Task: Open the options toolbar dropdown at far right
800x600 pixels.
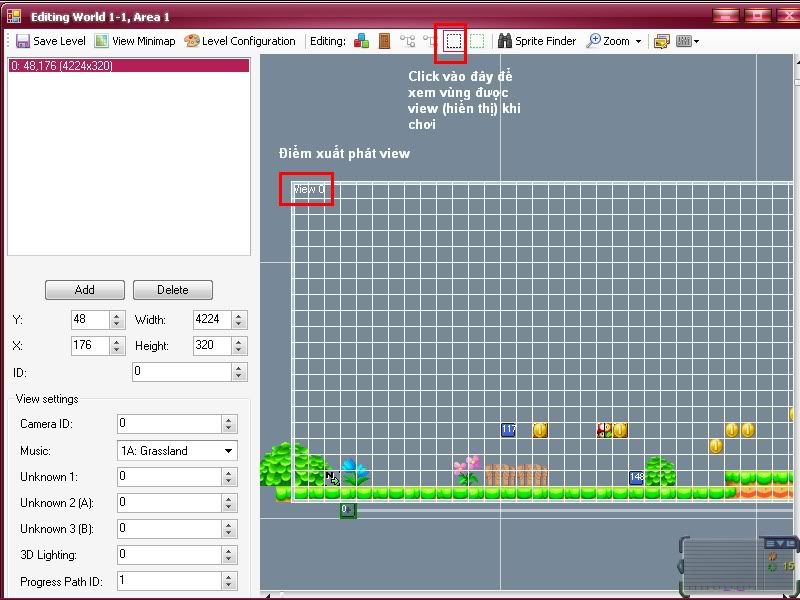Action: [x=687, y=41]
